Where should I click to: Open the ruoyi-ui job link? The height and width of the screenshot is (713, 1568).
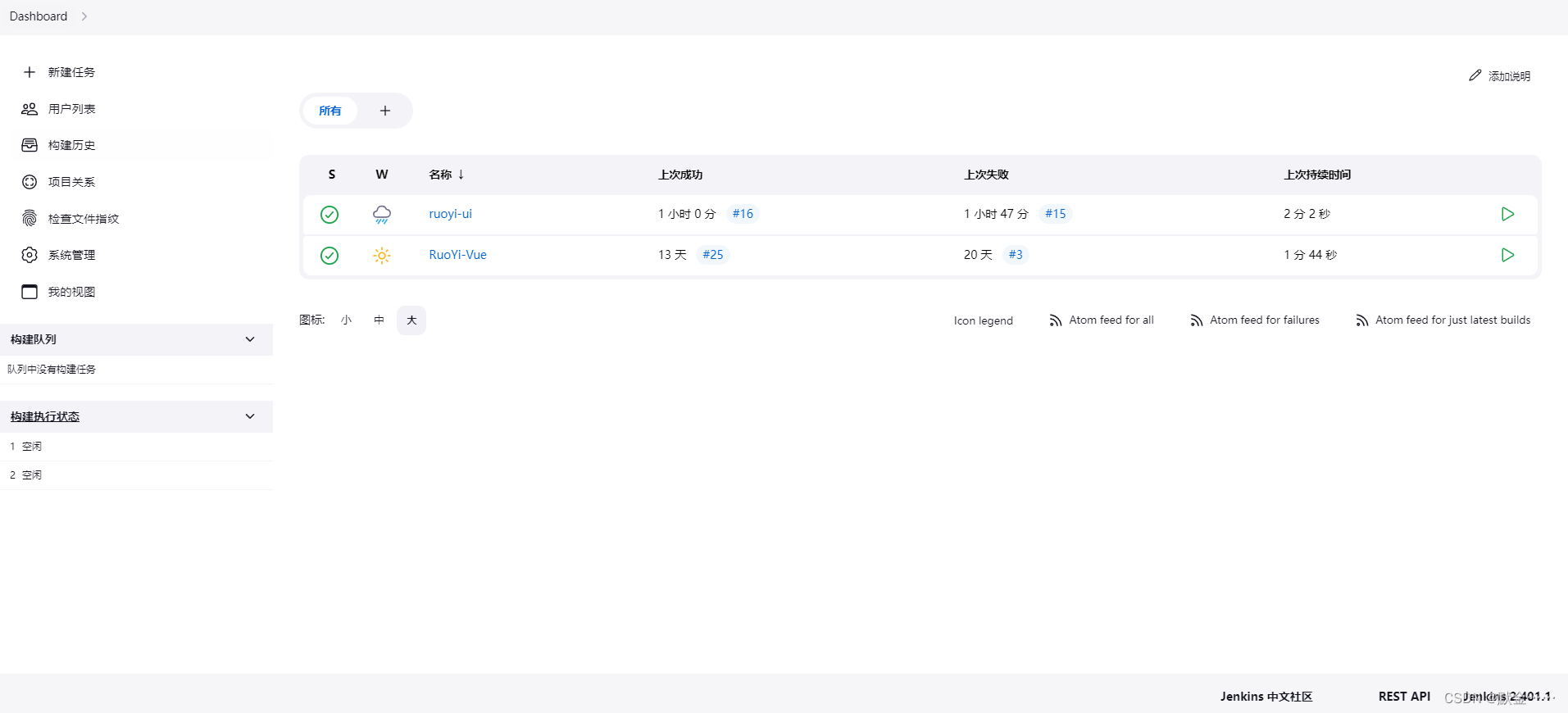451,214
